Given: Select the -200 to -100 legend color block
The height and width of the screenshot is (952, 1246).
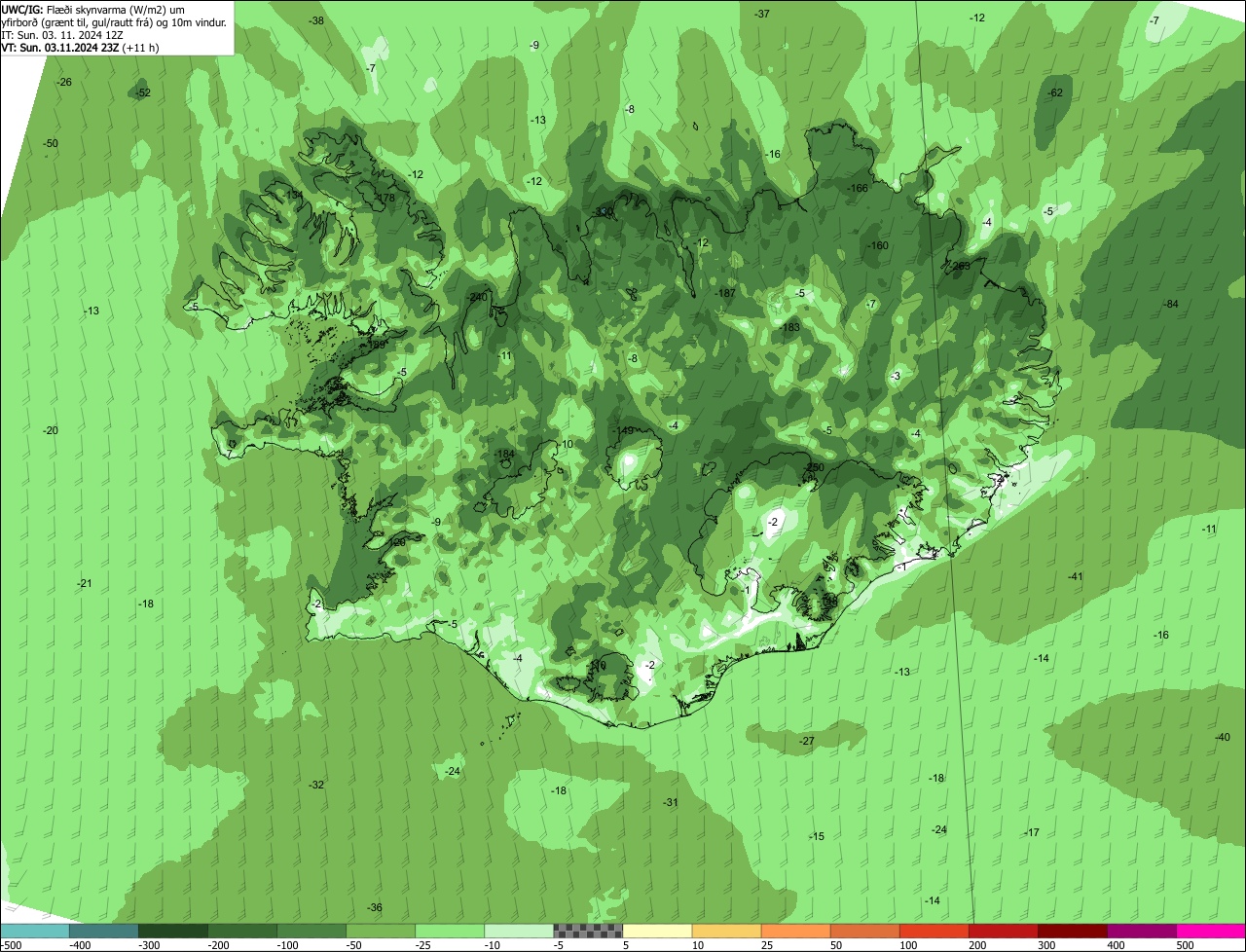Looking at the screenshot, I should (242, 931).
